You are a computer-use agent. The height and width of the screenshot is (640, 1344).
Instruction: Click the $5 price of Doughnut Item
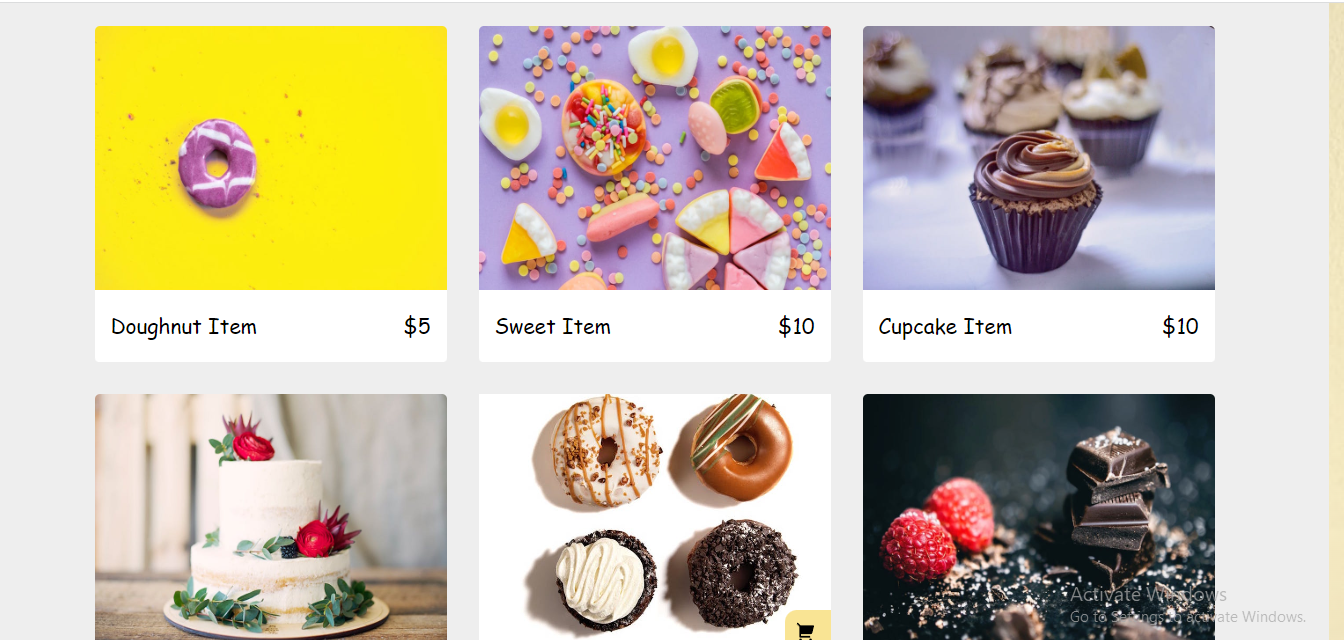(x=417, y=326)
